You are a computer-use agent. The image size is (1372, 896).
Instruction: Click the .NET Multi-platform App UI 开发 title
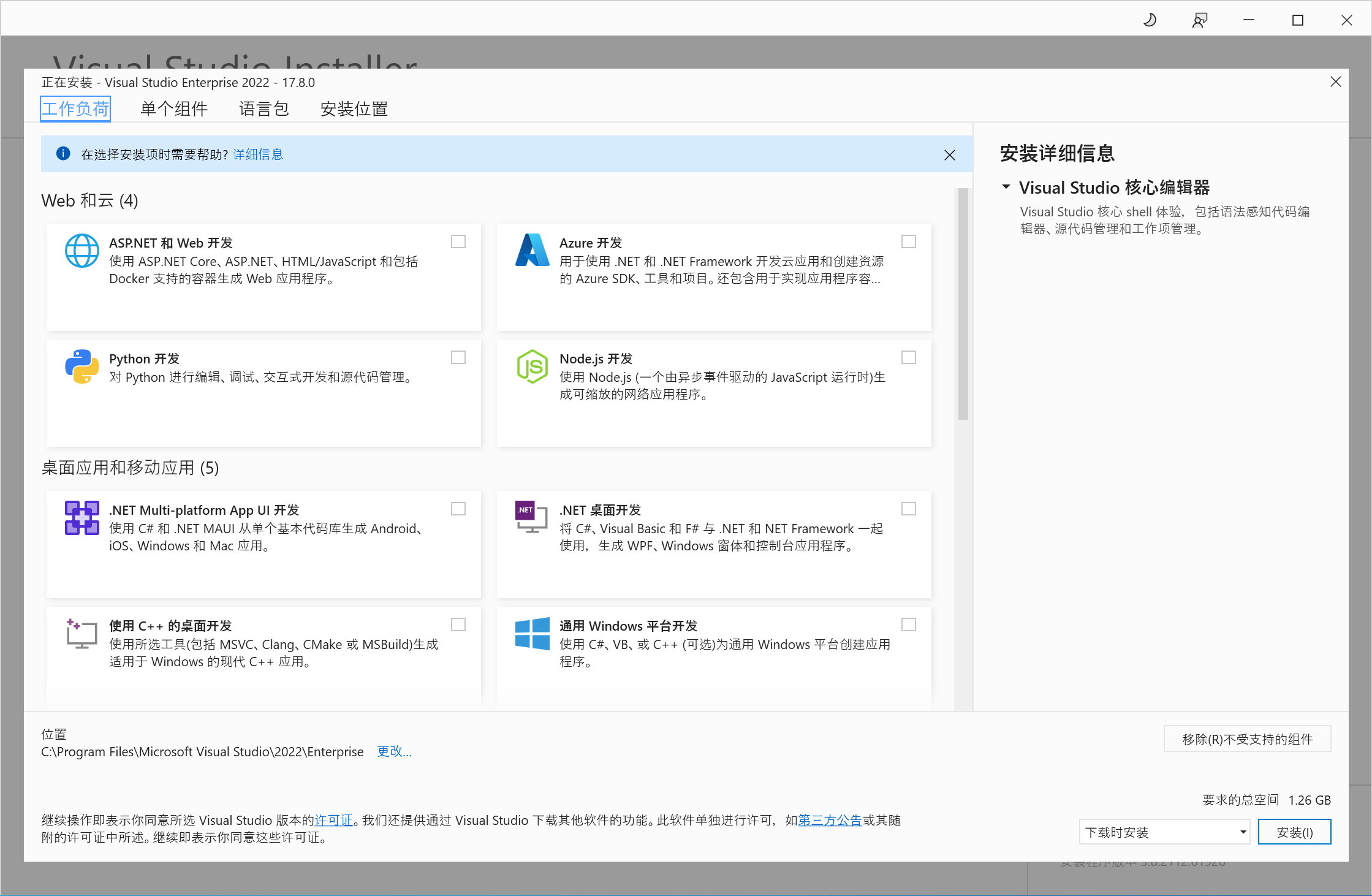pyautogui.click(x=204, y=510)
